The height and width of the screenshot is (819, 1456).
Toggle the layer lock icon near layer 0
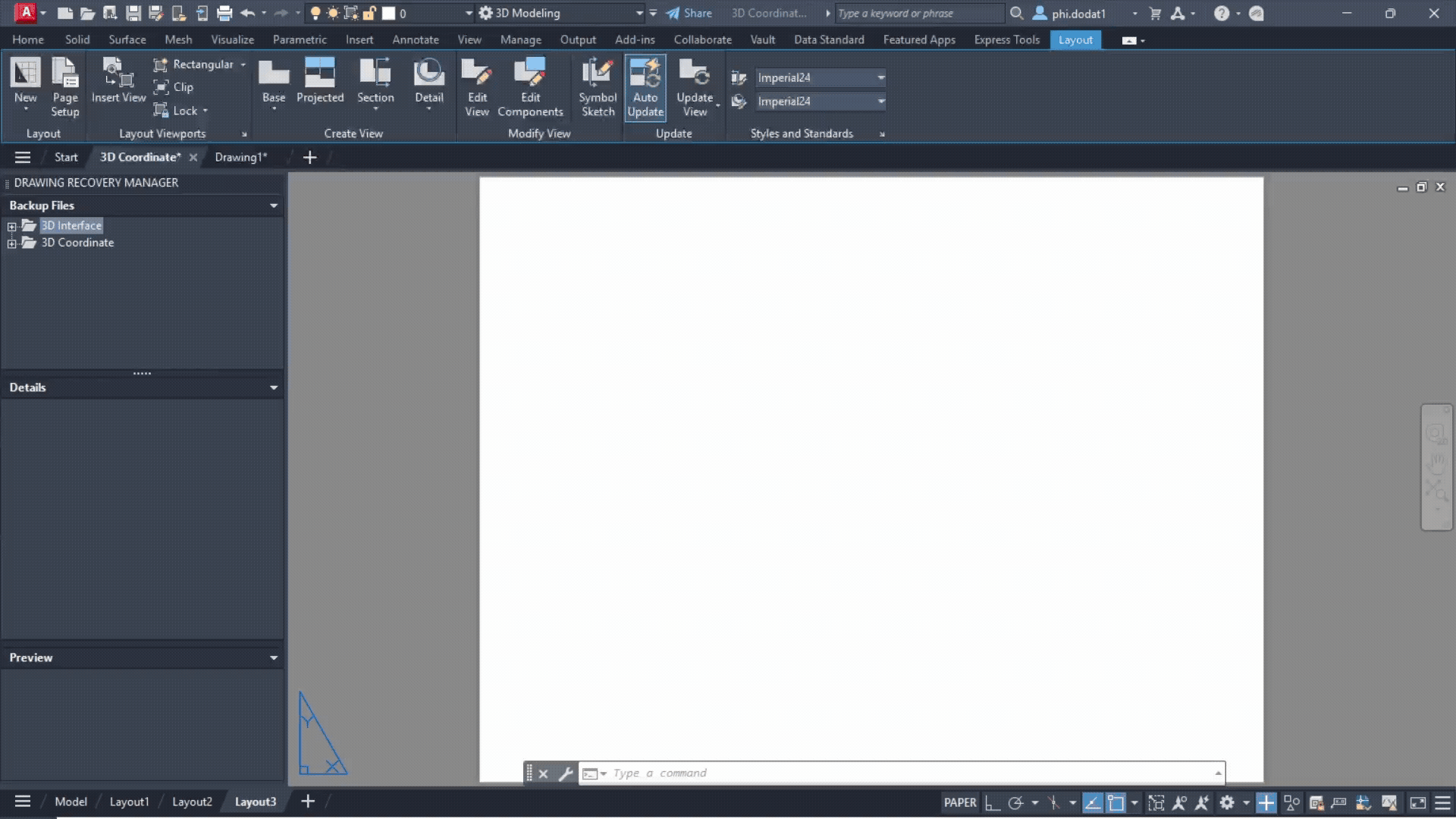pyautogui.click(x=369, y=13)
